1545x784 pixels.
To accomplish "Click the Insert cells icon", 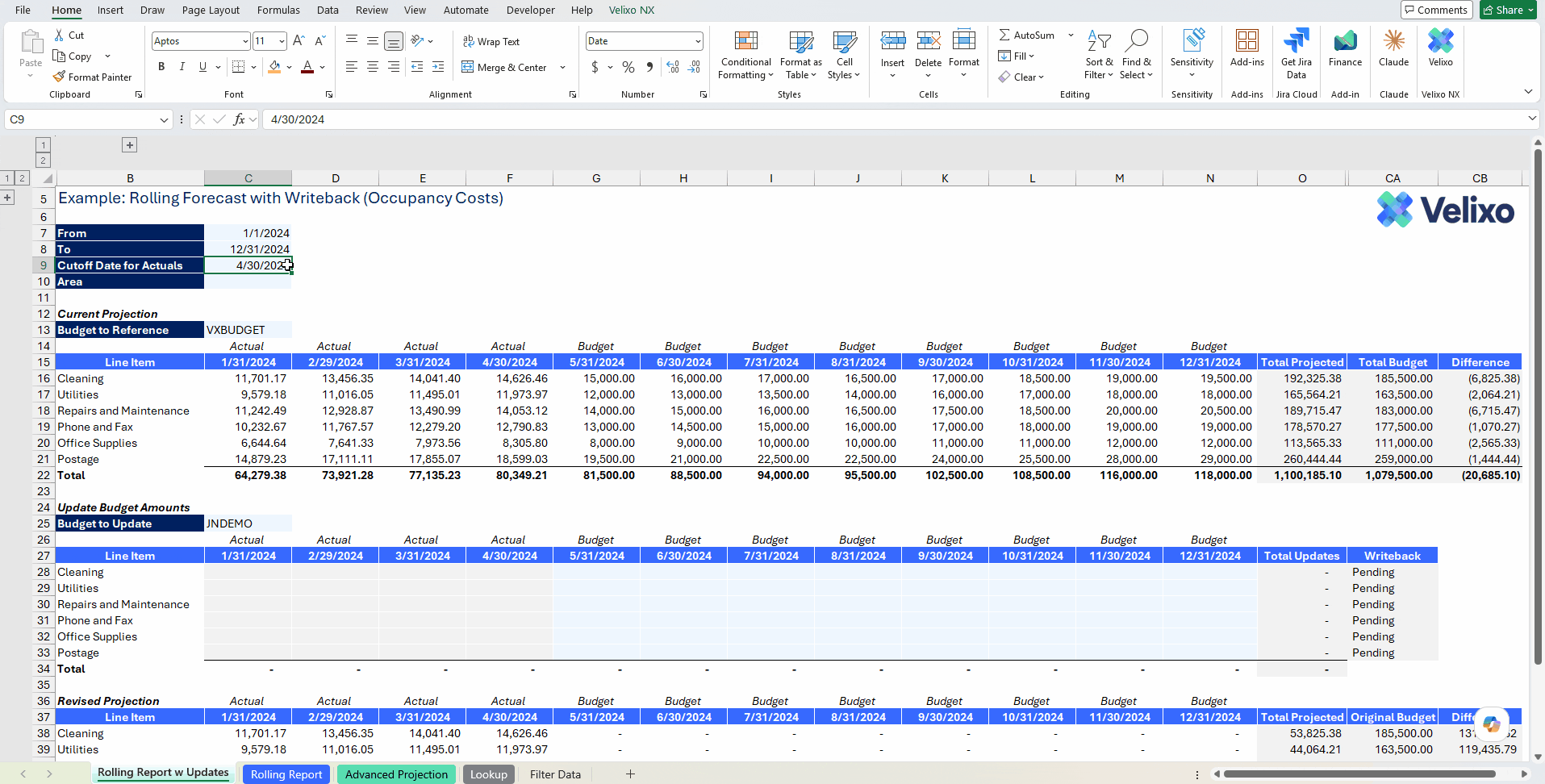I will [x=892, y=42].
